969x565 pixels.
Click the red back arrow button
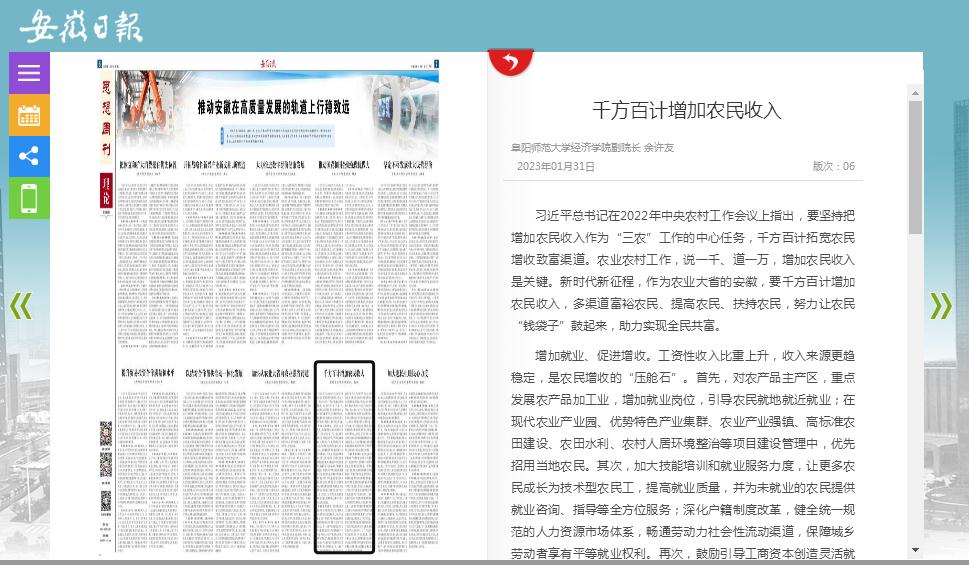[x=511, y=63]
